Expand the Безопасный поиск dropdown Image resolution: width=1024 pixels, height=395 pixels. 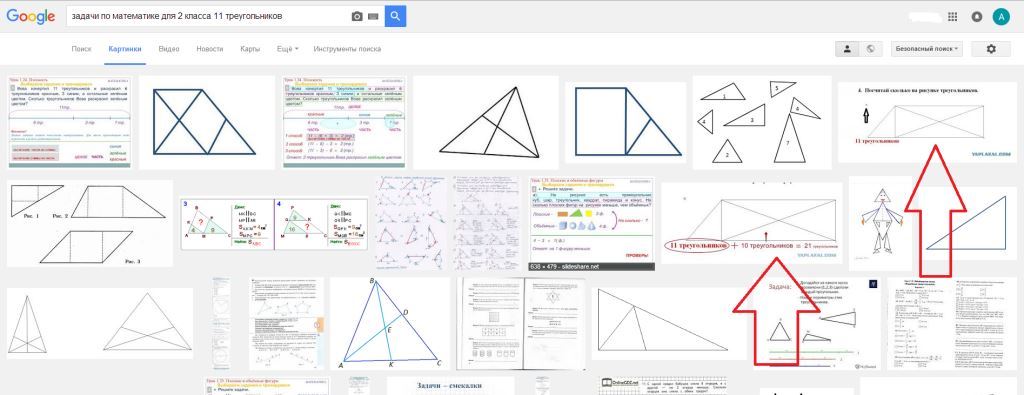[927, 49]
